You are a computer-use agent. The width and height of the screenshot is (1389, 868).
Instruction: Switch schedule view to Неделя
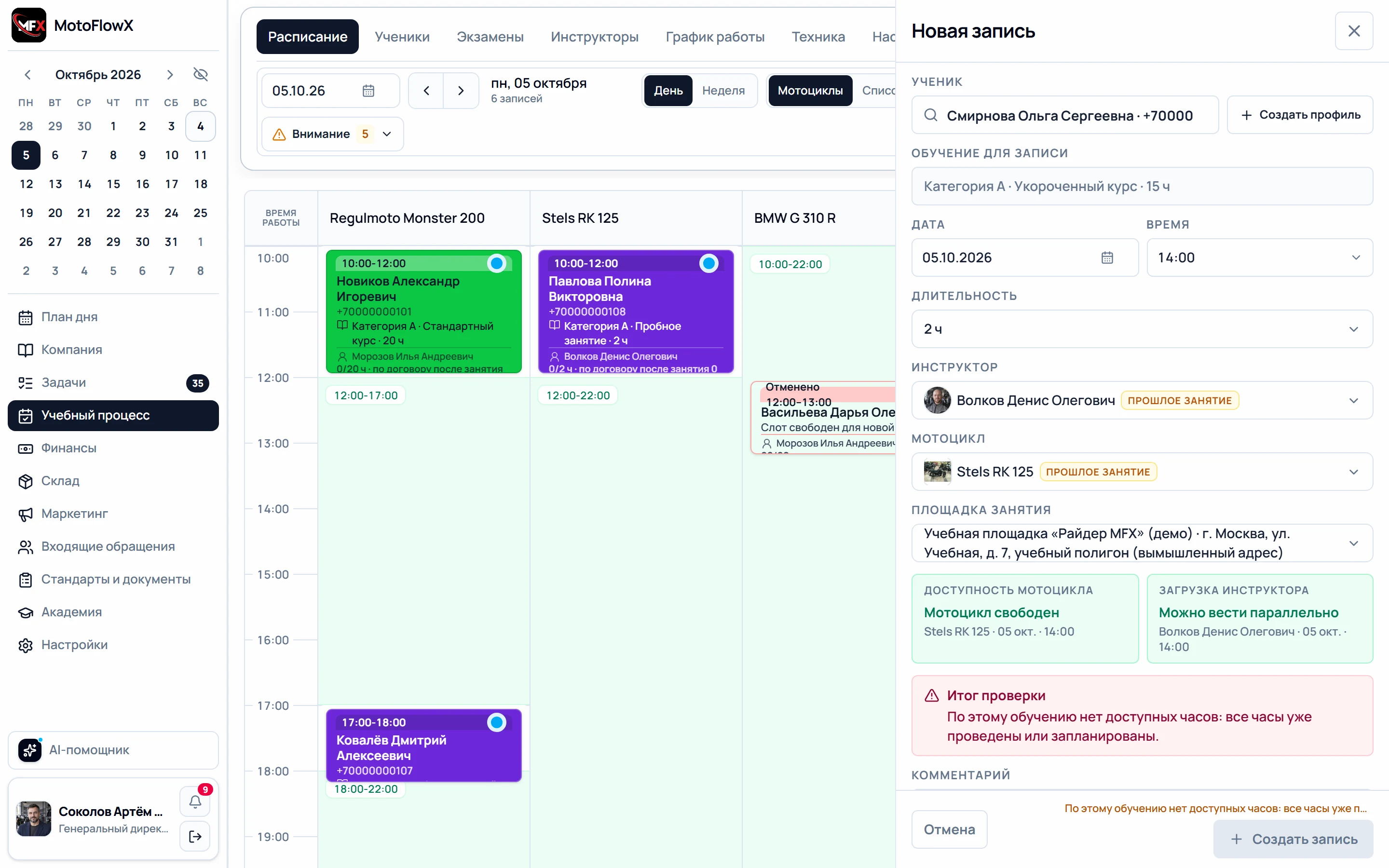(x=723, y=91)
